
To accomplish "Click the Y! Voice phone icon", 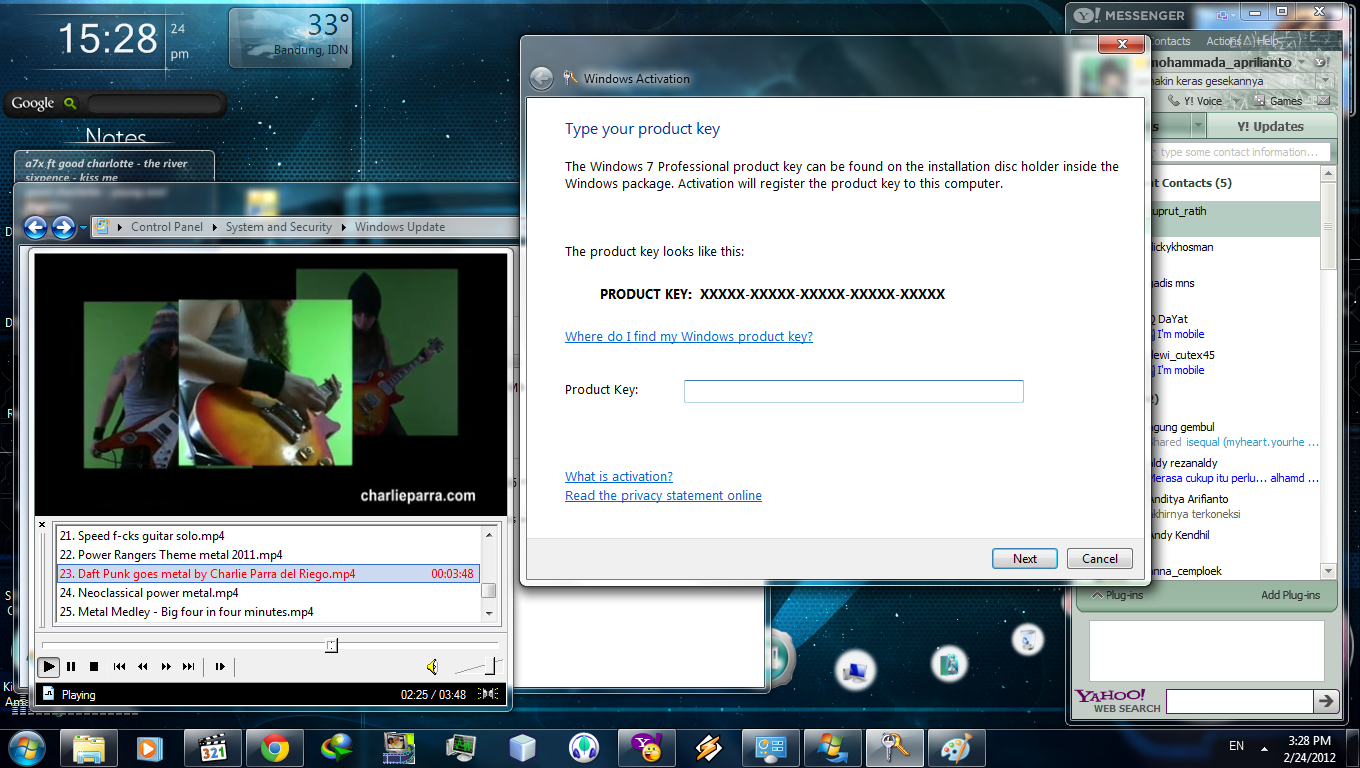I will coord(1173,101).
